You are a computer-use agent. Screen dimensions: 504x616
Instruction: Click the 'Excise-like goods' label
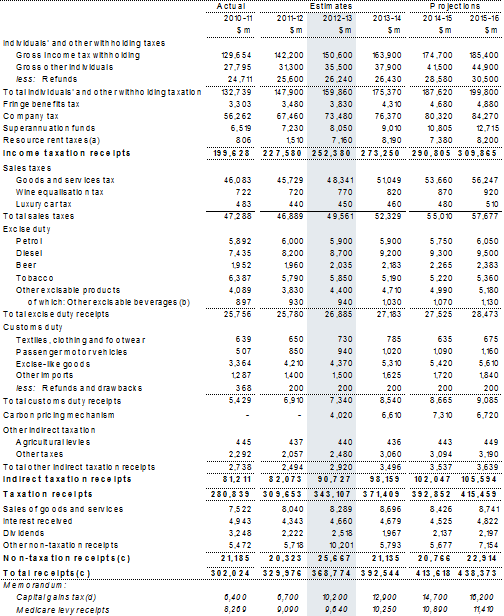pyautogui.click(x=53, y=364)
